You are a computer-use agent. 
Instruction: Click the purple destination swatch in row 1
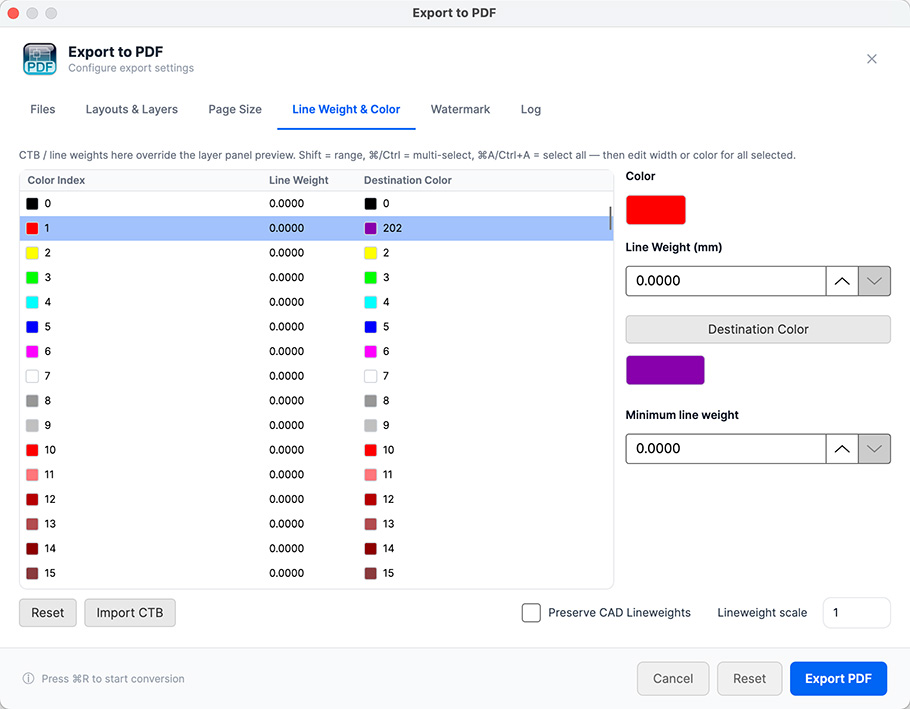tap(370, 228)
